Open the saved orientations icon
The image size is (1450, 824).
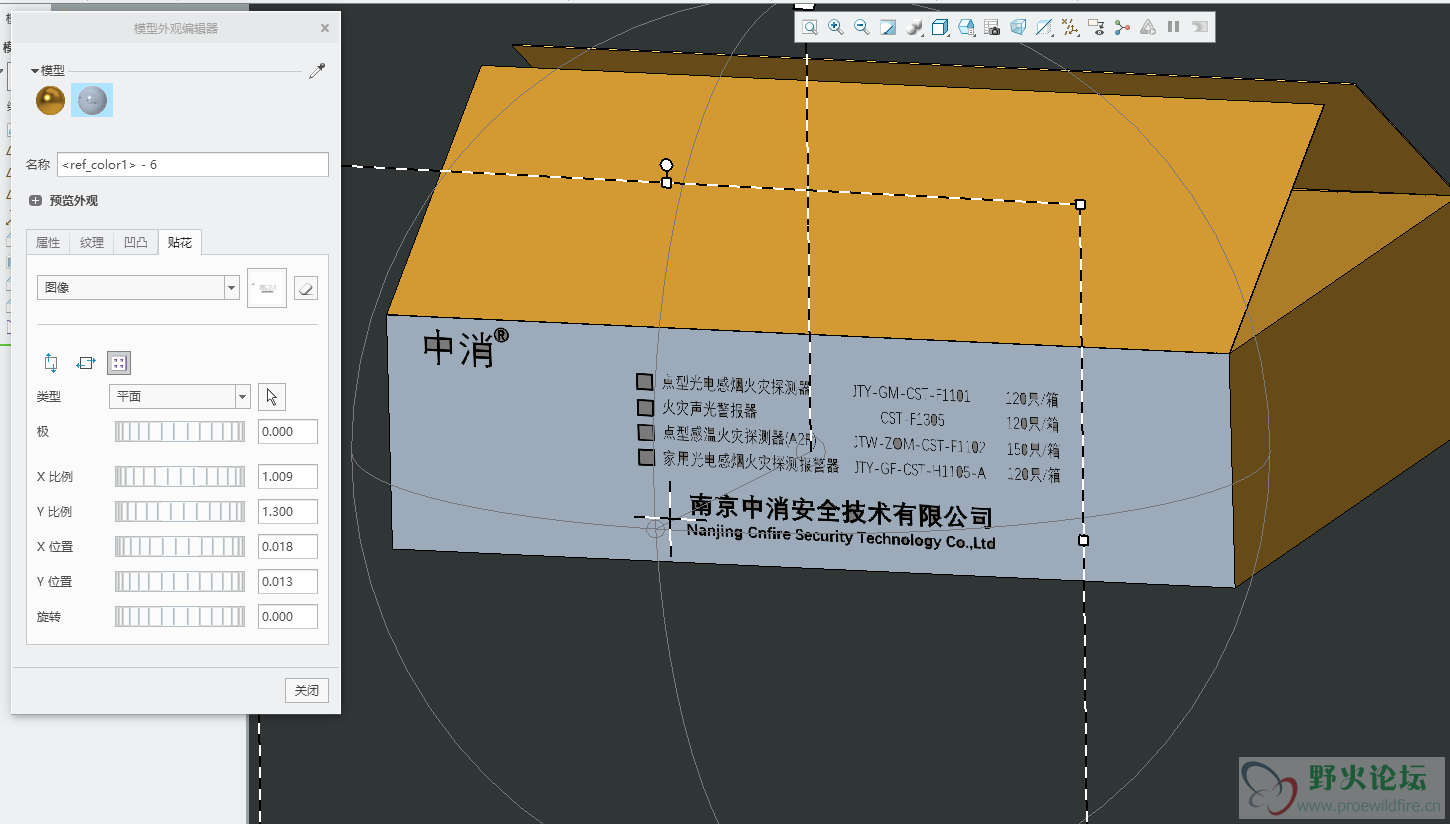point(966,28)
